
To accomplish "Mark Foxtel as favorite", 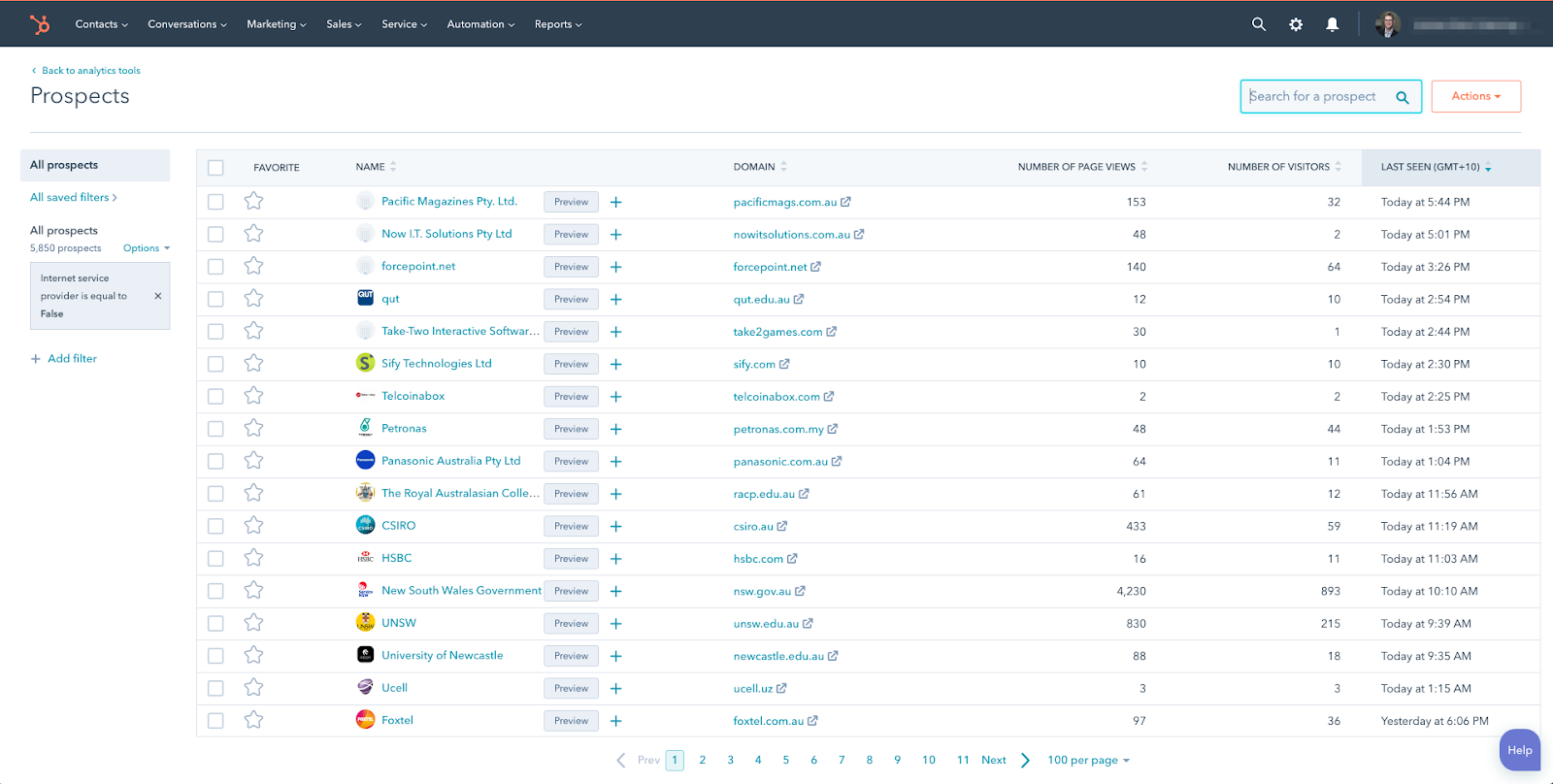I will click(253, 720).
